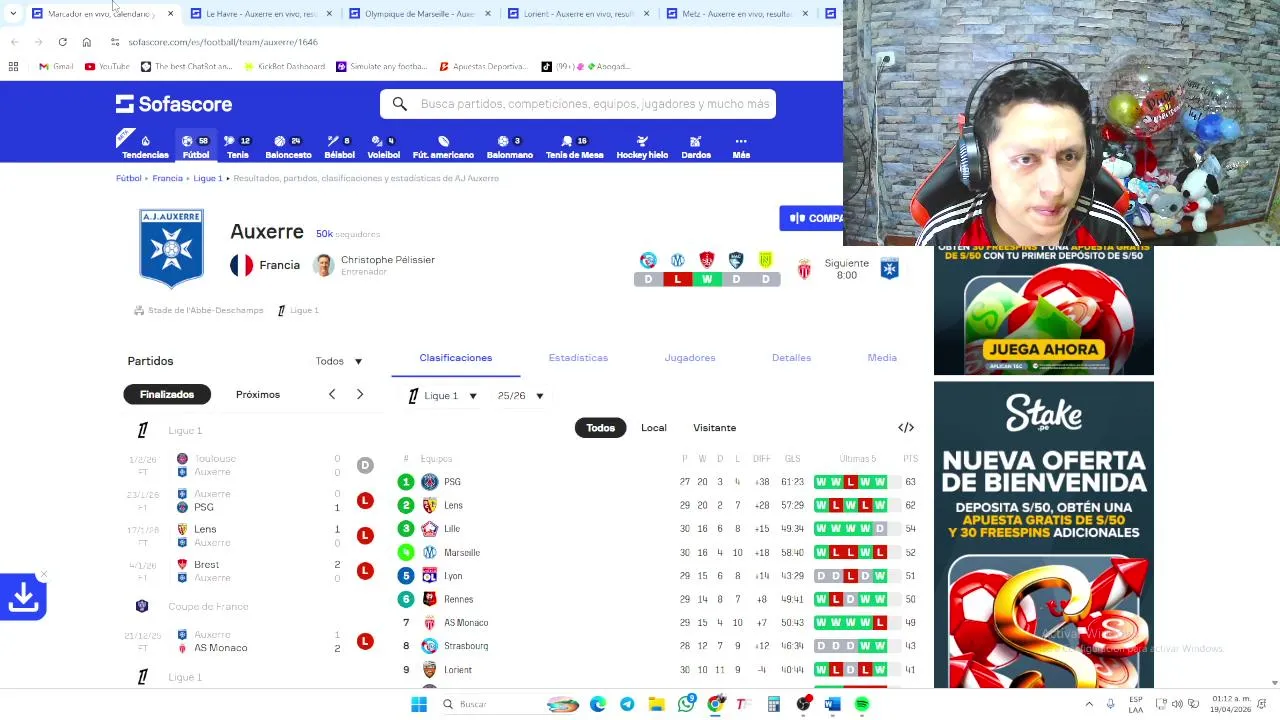The height and width of the screenshot is (720, 1280).
Task: Select Béisbol sport category
Action: tap(339, 147)
